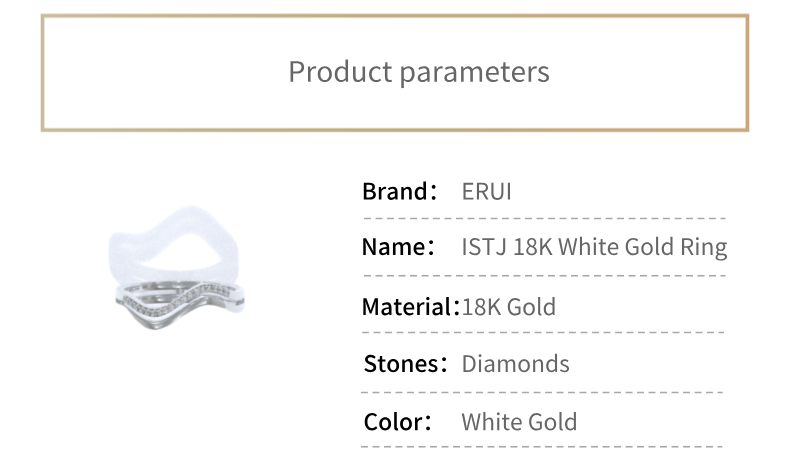
Task: Click the dashed divider below the Stones row
Action: coord(542,392)
